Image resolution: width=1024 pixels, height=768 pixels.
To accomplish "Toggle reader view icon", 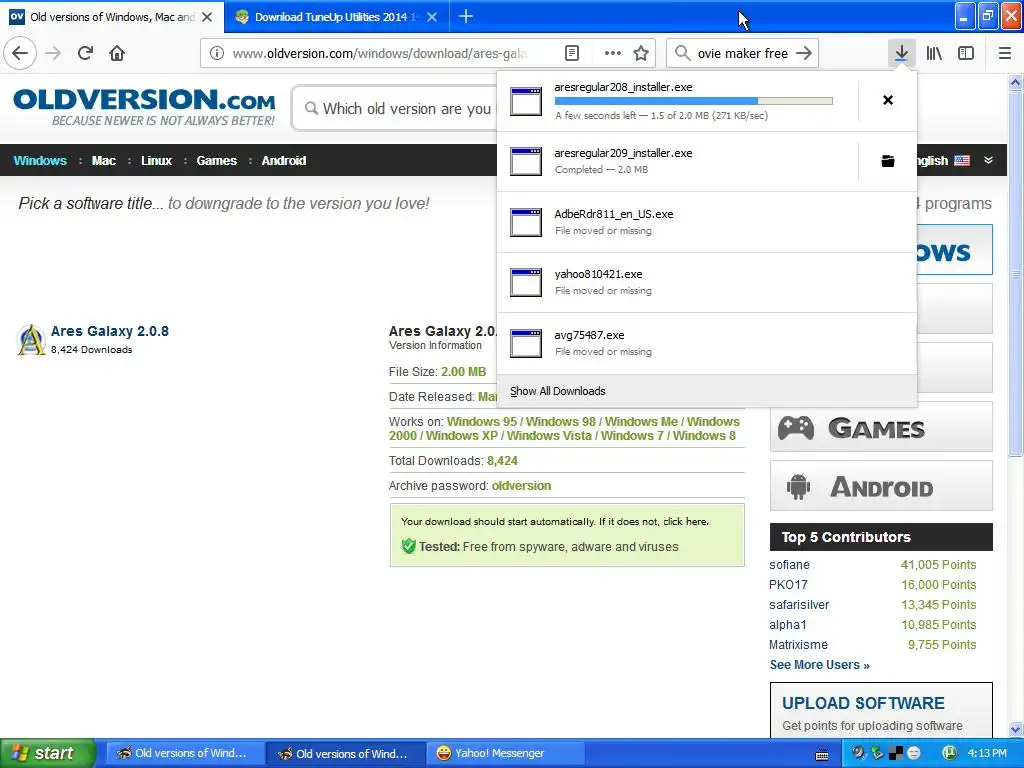I will point(571,53).
